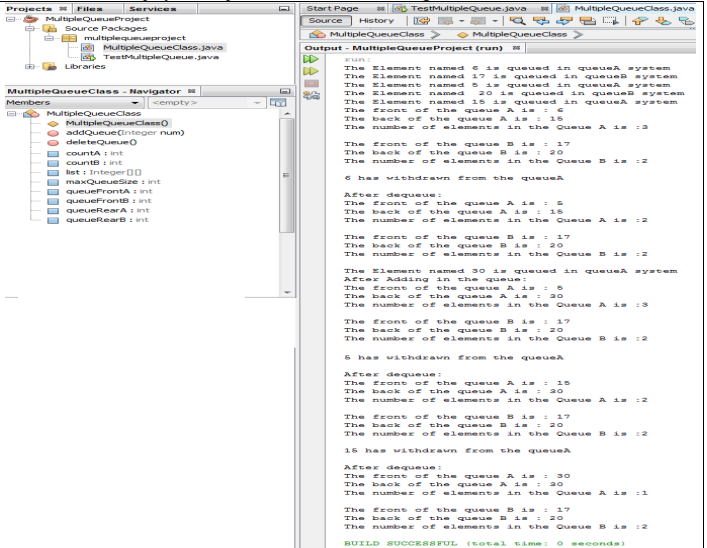Minimize the Projects panel group
The image size is (707, 548).
[x=284, y=9]
